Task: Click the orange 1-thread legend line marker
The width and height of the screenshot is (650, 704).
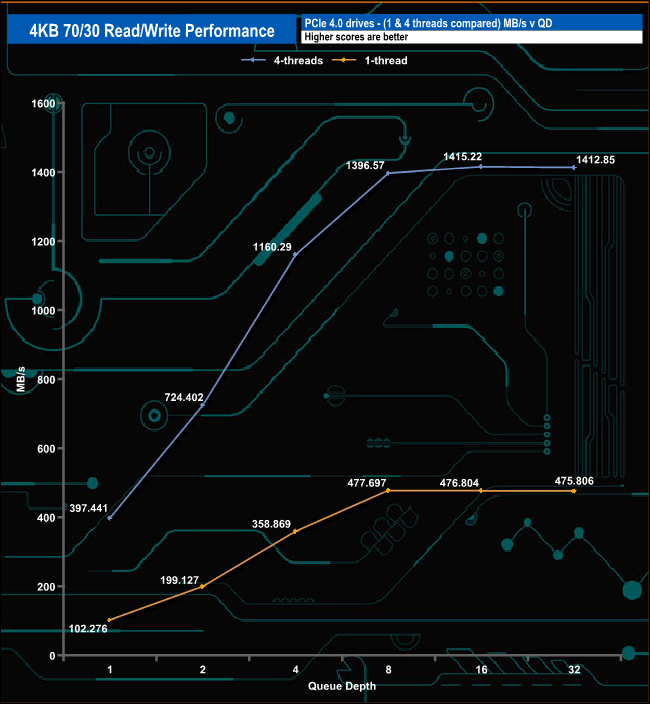Action: point(344,60)
